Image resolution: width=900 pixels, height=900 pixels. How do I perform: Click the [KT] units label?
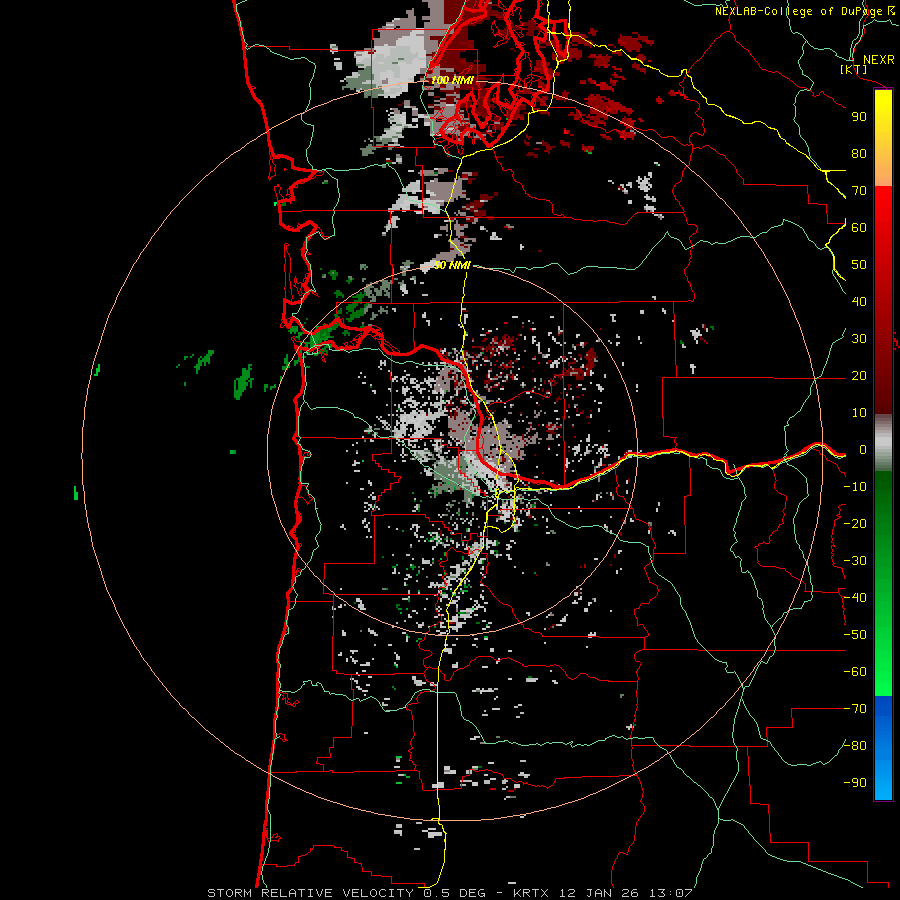click(x=854, y=69)
